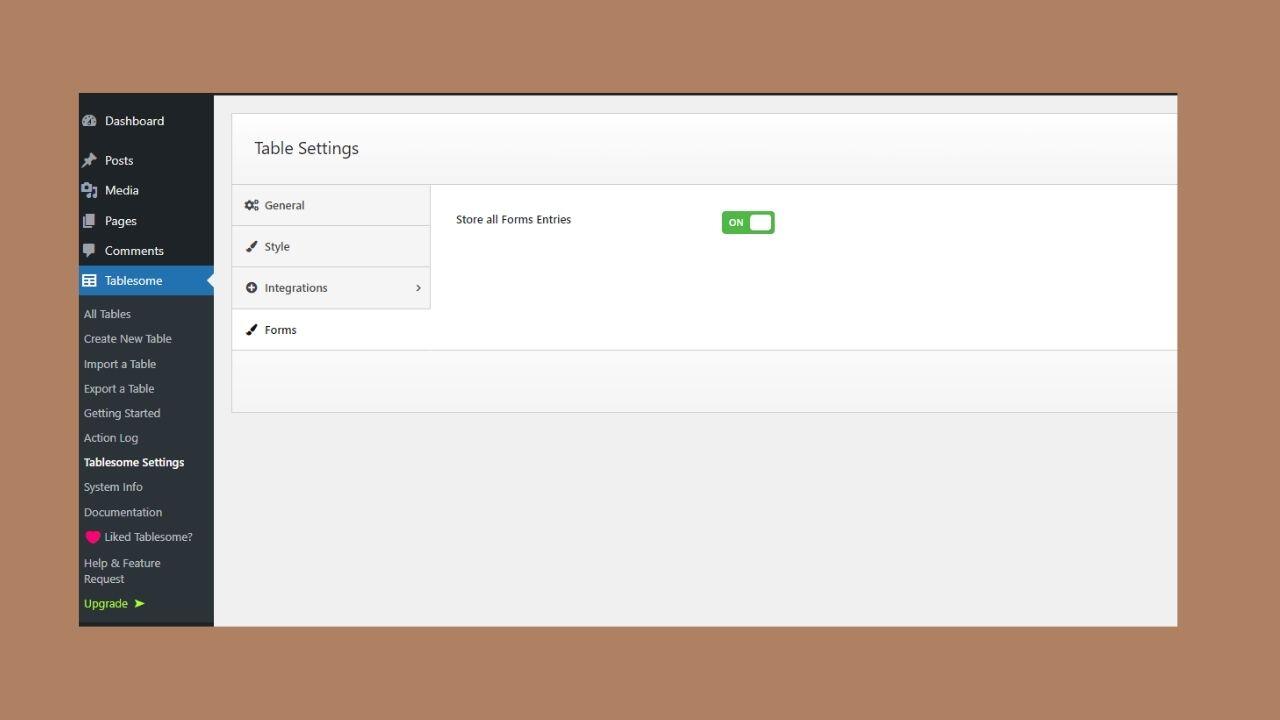Switch to the Forms settings tab
The image size is (1280, 720).
pyautogui.click(x=280, y=330)
